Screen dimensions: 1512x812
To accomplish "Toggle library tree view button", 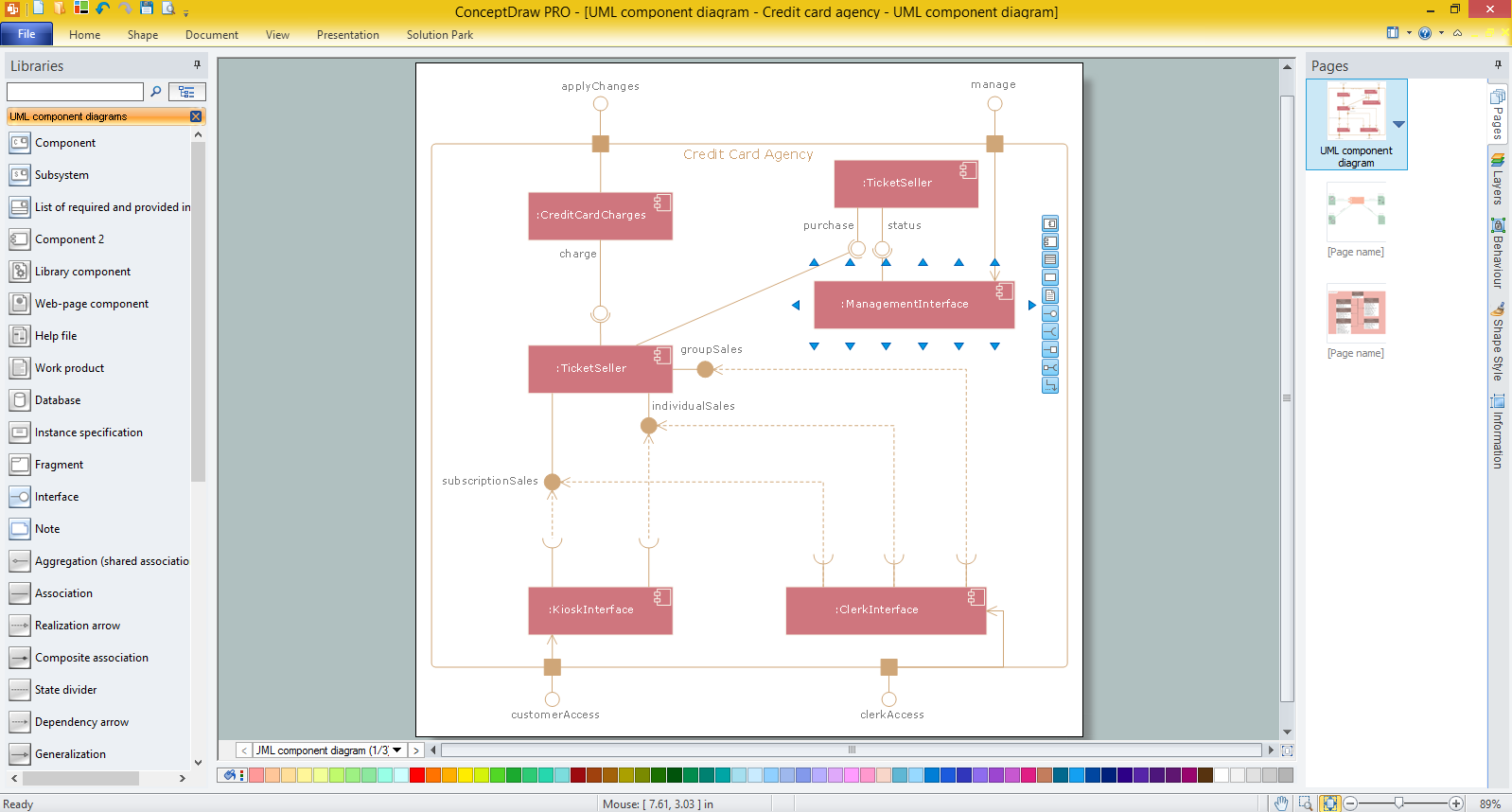I will pos(187,92).
